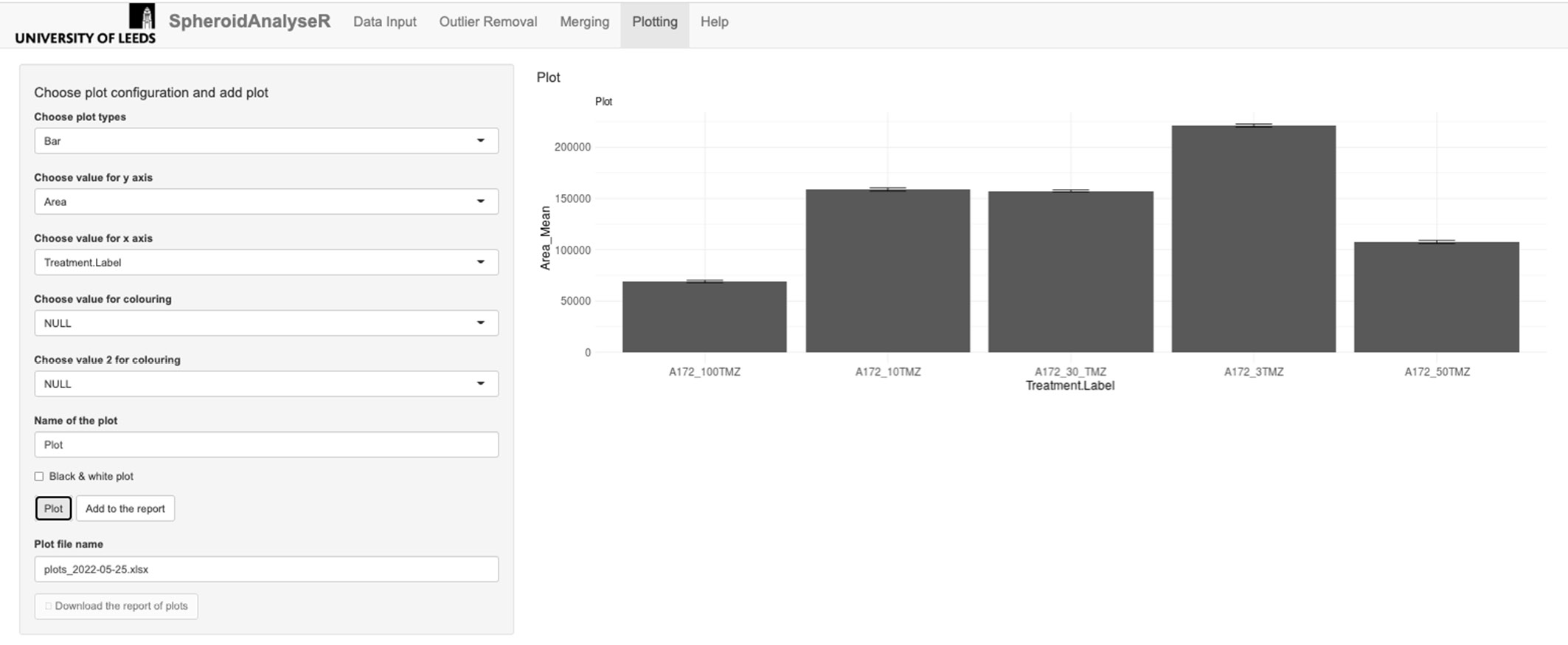Focus the Plot file name field
The image size is (1568, 645).
point(266,569)
